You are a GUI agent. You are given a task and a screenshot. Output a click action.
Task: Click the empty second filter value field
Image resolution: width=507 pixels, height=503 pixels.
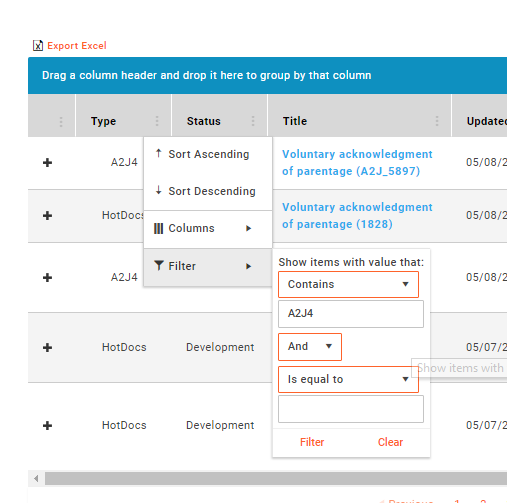[x=351, y=409]
